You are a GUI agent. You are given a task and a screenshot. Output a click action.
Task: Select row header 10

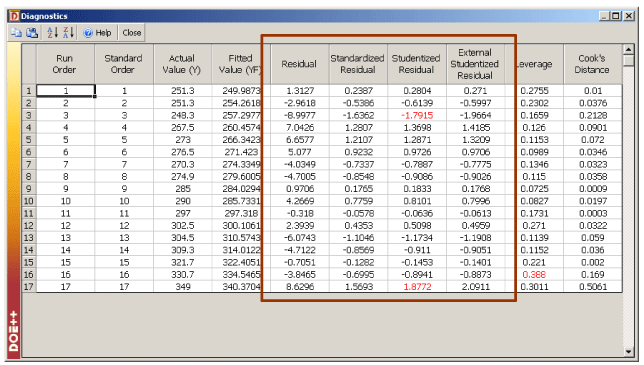tap(29, 201)
